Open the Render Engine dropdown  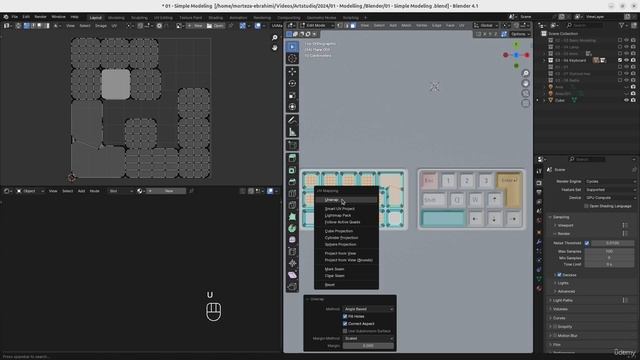pyautogui.click(x=610, y=181)
